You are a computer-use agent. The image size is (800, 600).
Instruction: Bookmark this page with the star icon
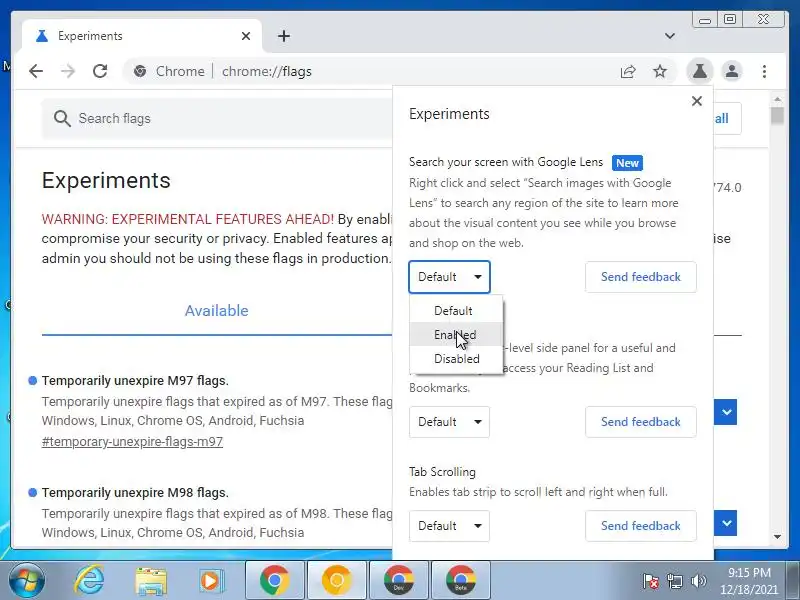(x=660, y=71)
